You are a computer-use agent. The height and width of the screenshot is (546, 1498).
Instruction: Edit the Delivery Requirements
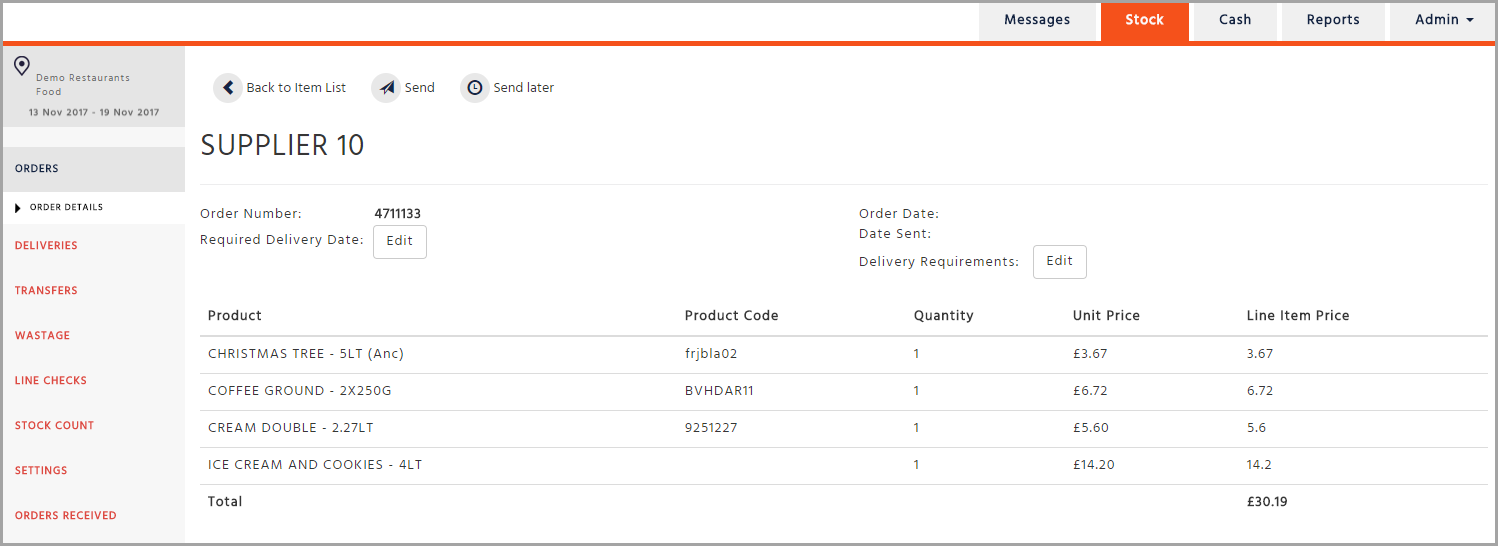click(1059, 261)
